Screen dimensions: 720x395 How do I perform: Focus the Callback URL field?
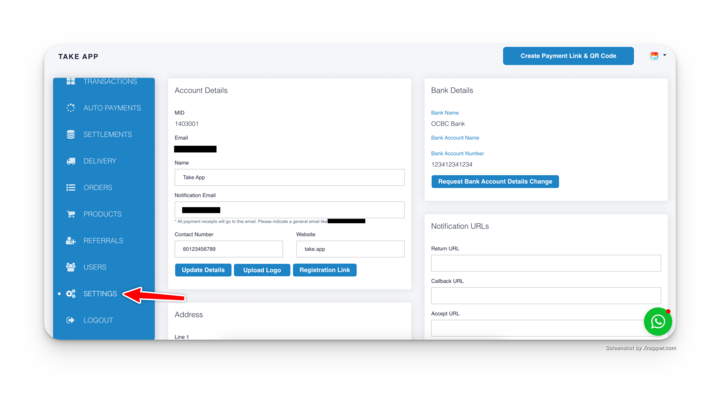click(x=546, y=296)
